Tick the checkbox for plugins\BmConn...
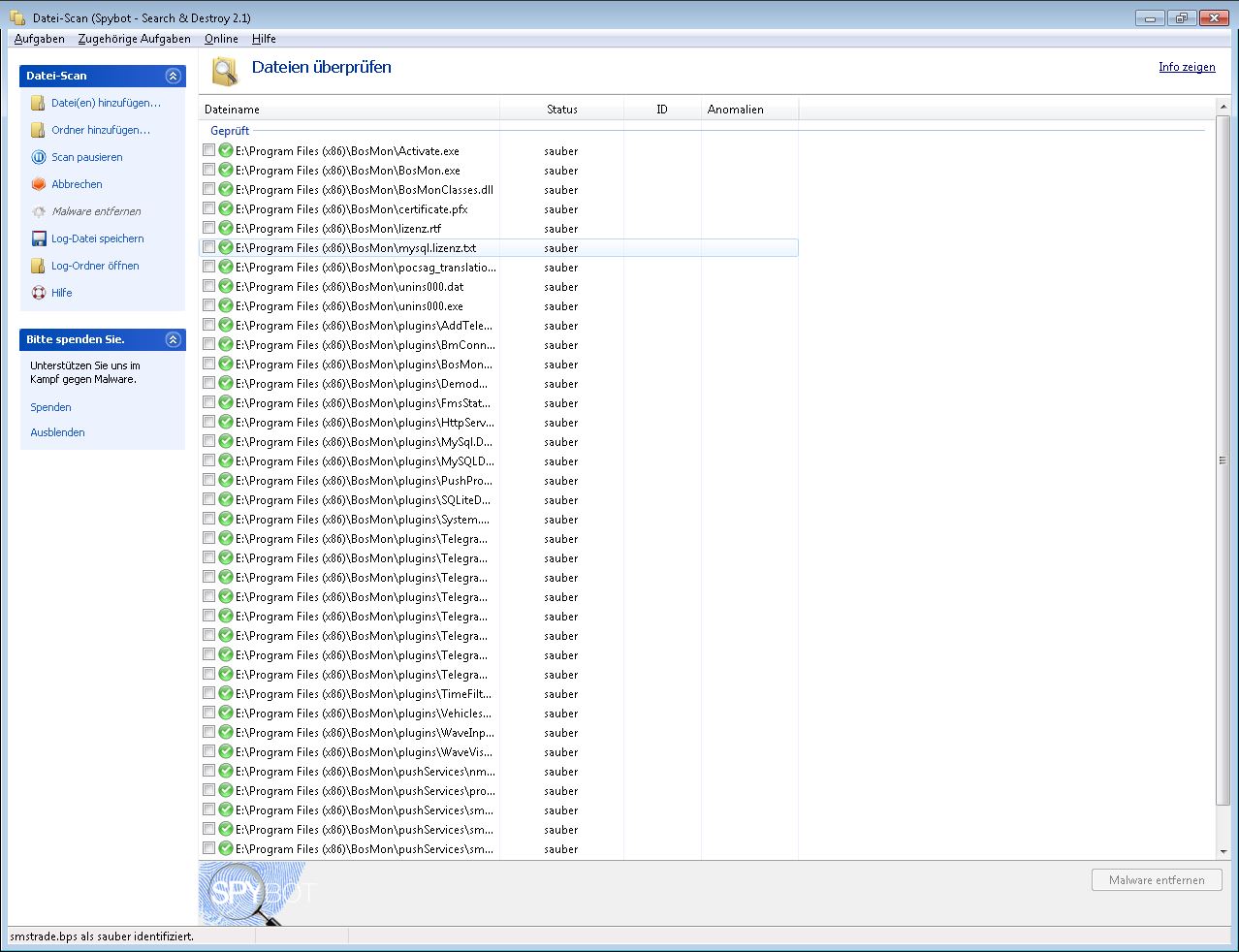The image size is (1239, 952). coord(208,344)
